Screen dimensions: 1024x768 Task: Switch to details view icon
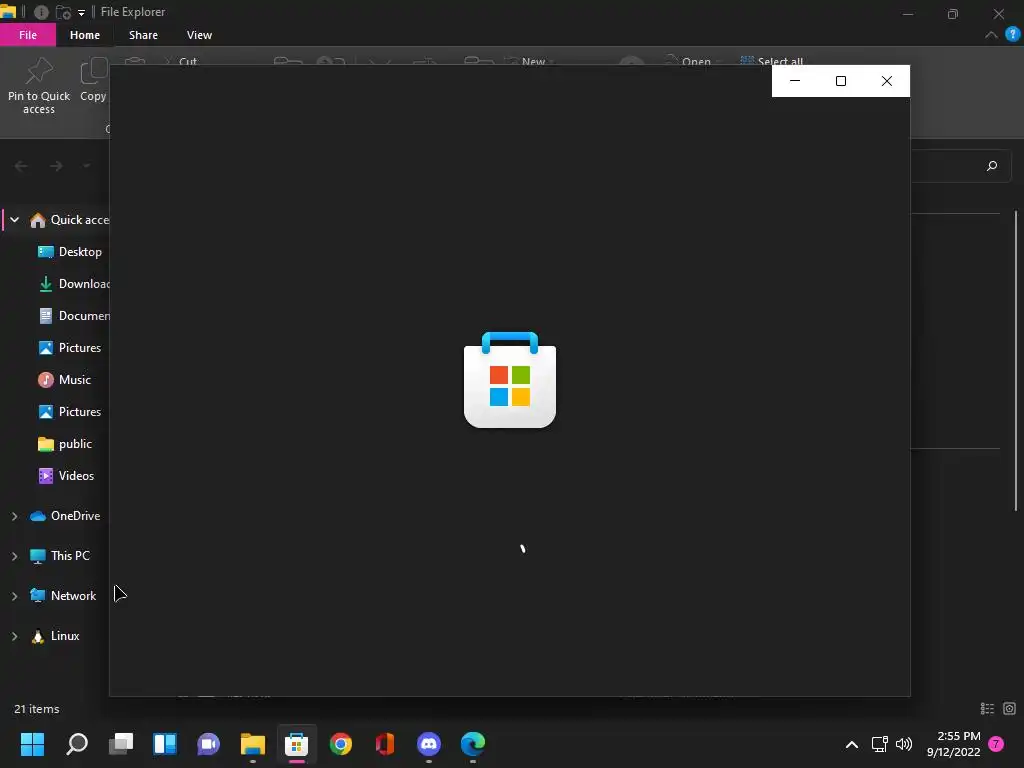(x=987, y=709)
